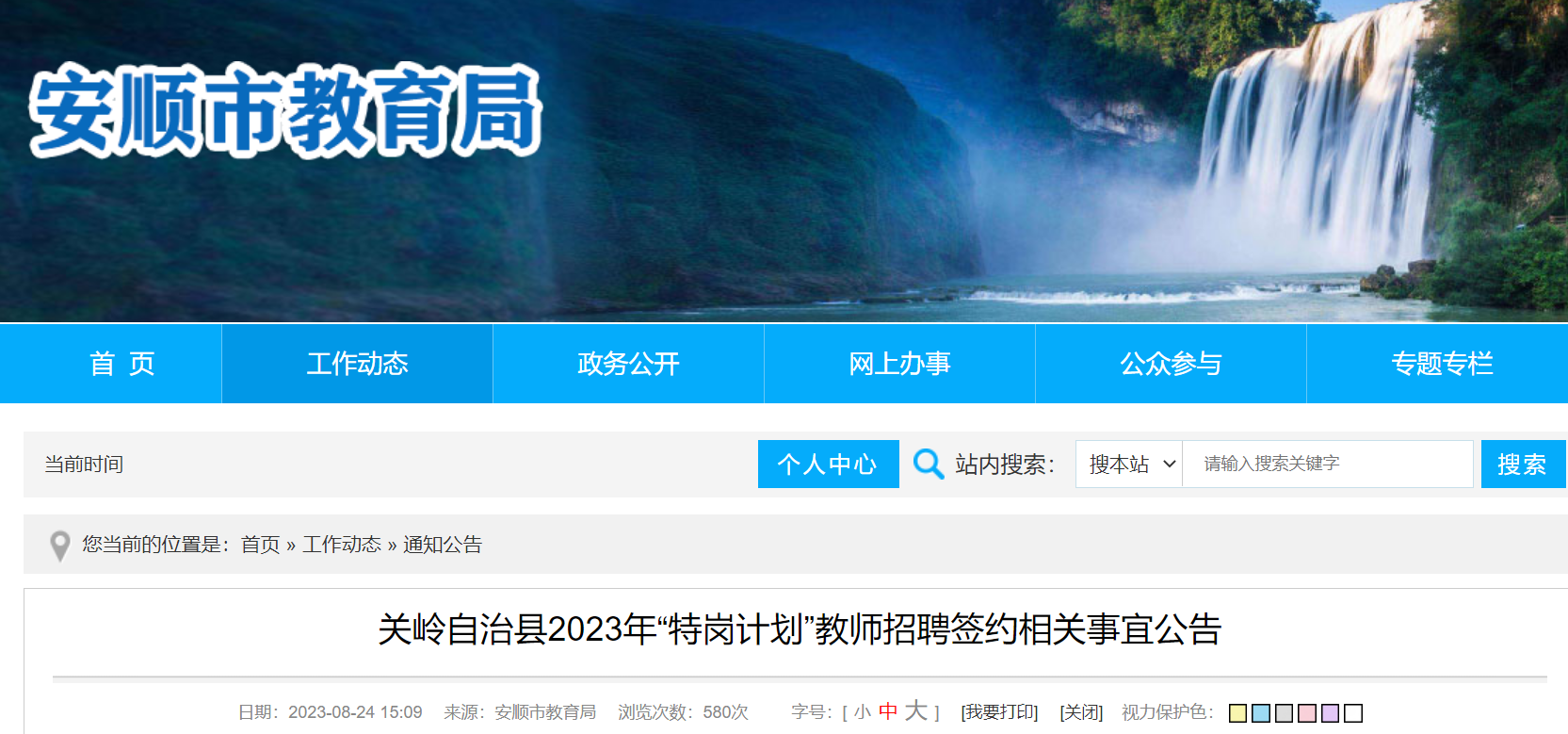Click the magnifier search icon

click(x=929, y=464)
